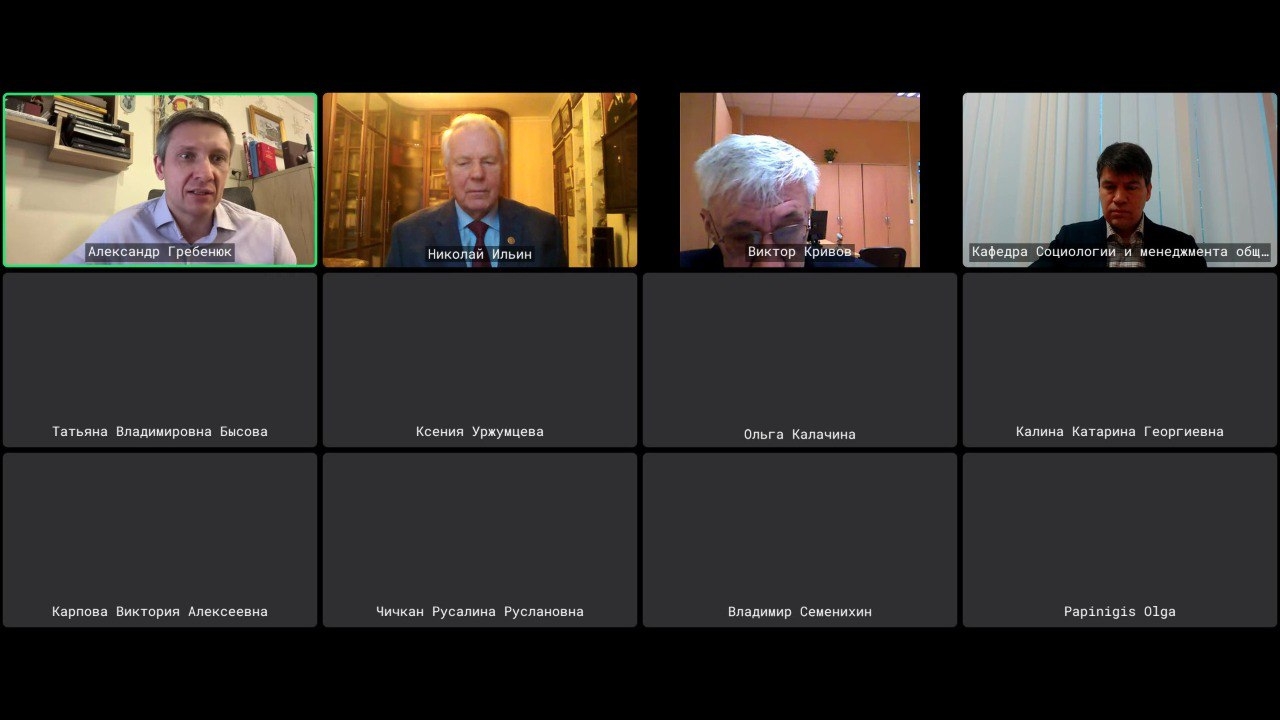Click the 'Виктор Кривов' name caption
Image resolution: width=1280 pixels, height=720 pixels.
800,252
